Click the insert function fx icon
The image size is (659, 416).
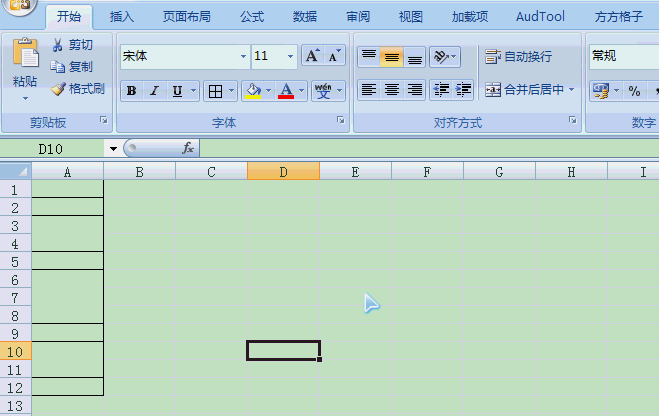187,148
